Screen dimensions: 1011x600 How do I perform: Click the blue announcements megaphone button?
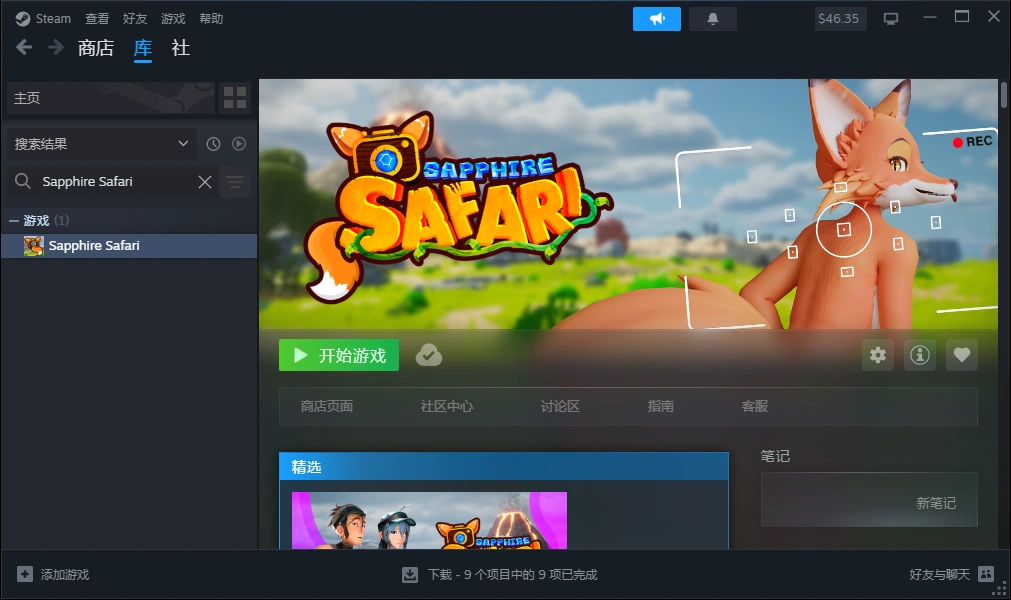click(656, 19)
